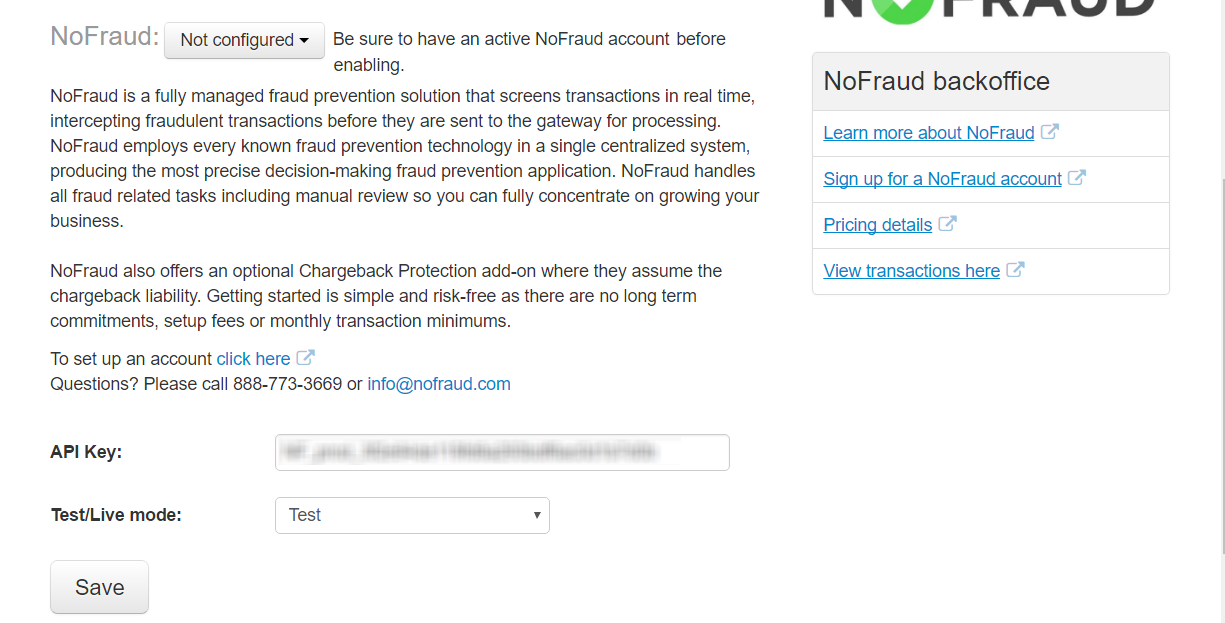The height and width of the screenshot is (623, 1225).
Task: Expand the Test/Live mode select box
Action: click(x=412, y=515)
